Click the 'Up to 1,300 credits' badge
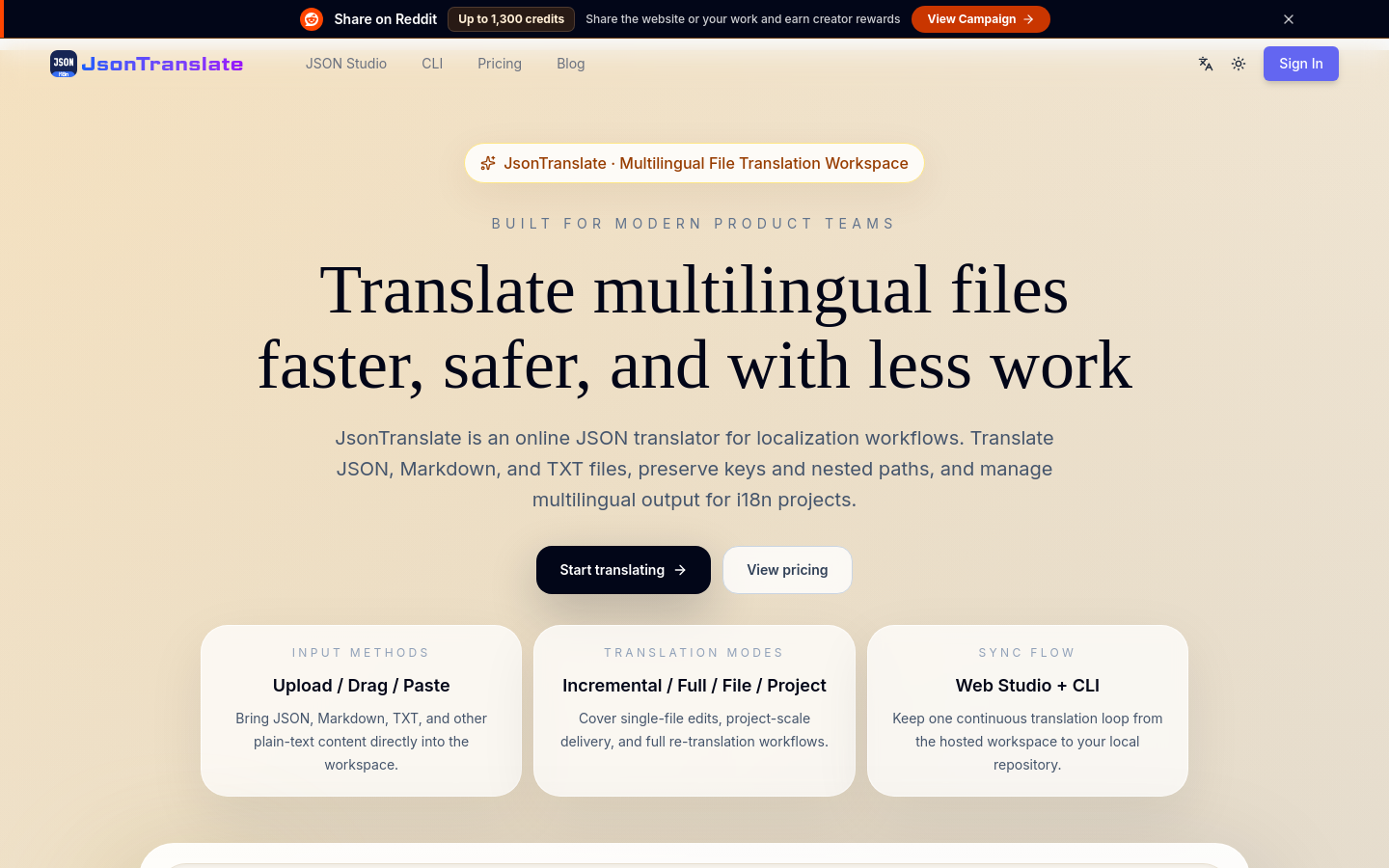 coord(511,19)
